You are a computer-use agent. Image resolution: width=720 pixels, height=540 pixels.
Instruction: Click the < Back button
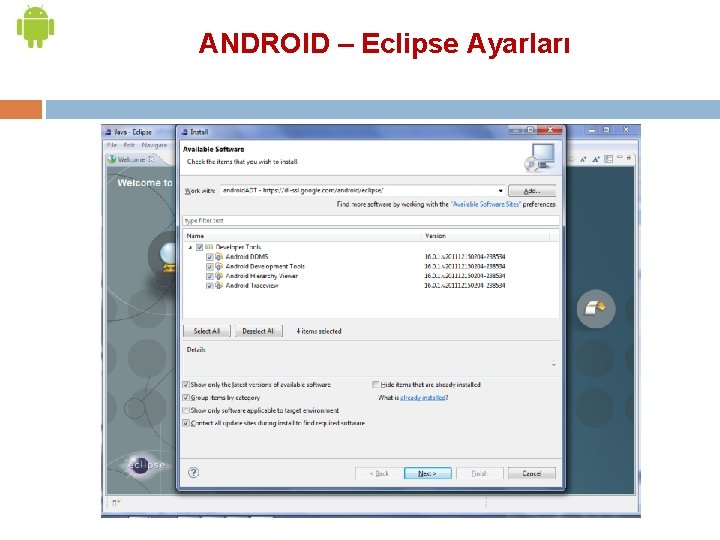click(379, 473)
